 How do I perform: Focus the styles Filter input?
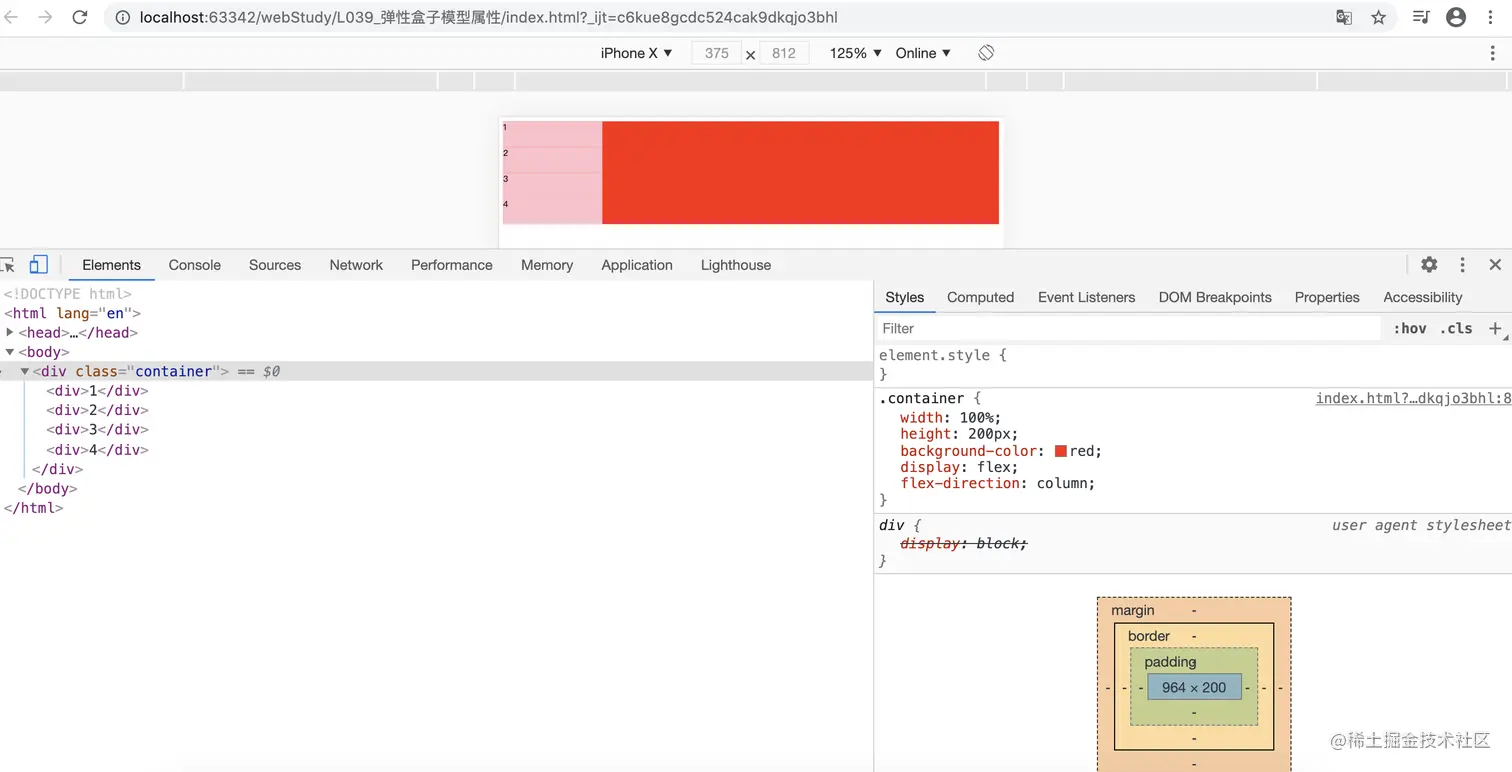pyautogui.click(x=1129, y=328)
